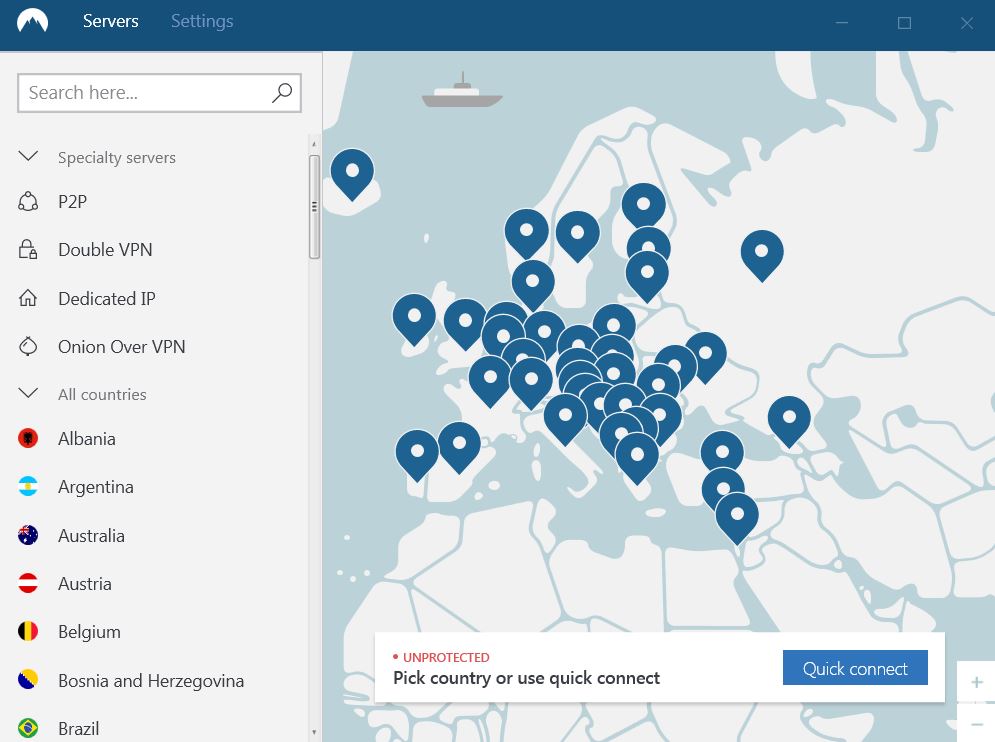Screen dimensions: 995x742
Task: Click the Italy map pin
Action: coord(565,418)
